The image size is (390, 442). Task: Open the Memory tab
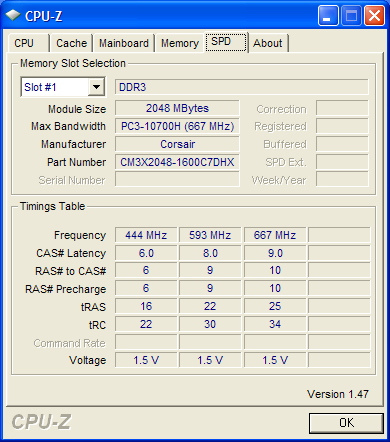[180, 43]
